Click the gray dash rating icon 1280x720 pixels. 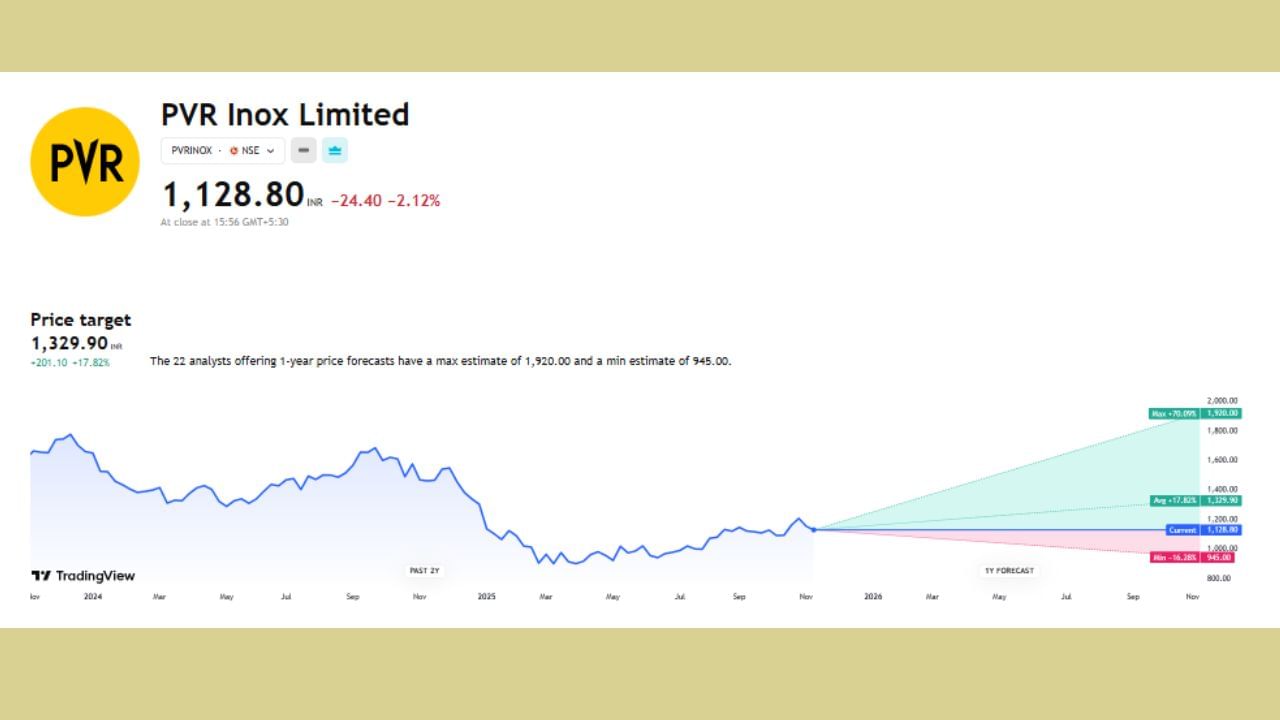tap(304, 151)
